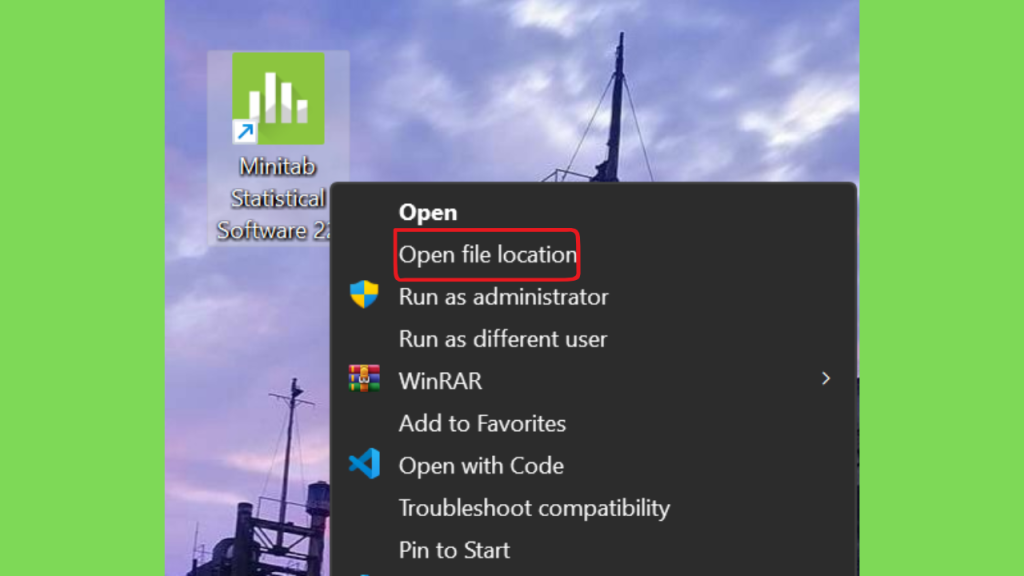Screen dimensions: 1024x576
Task: Select Run as different user
Action: click(x=502, y=339)
